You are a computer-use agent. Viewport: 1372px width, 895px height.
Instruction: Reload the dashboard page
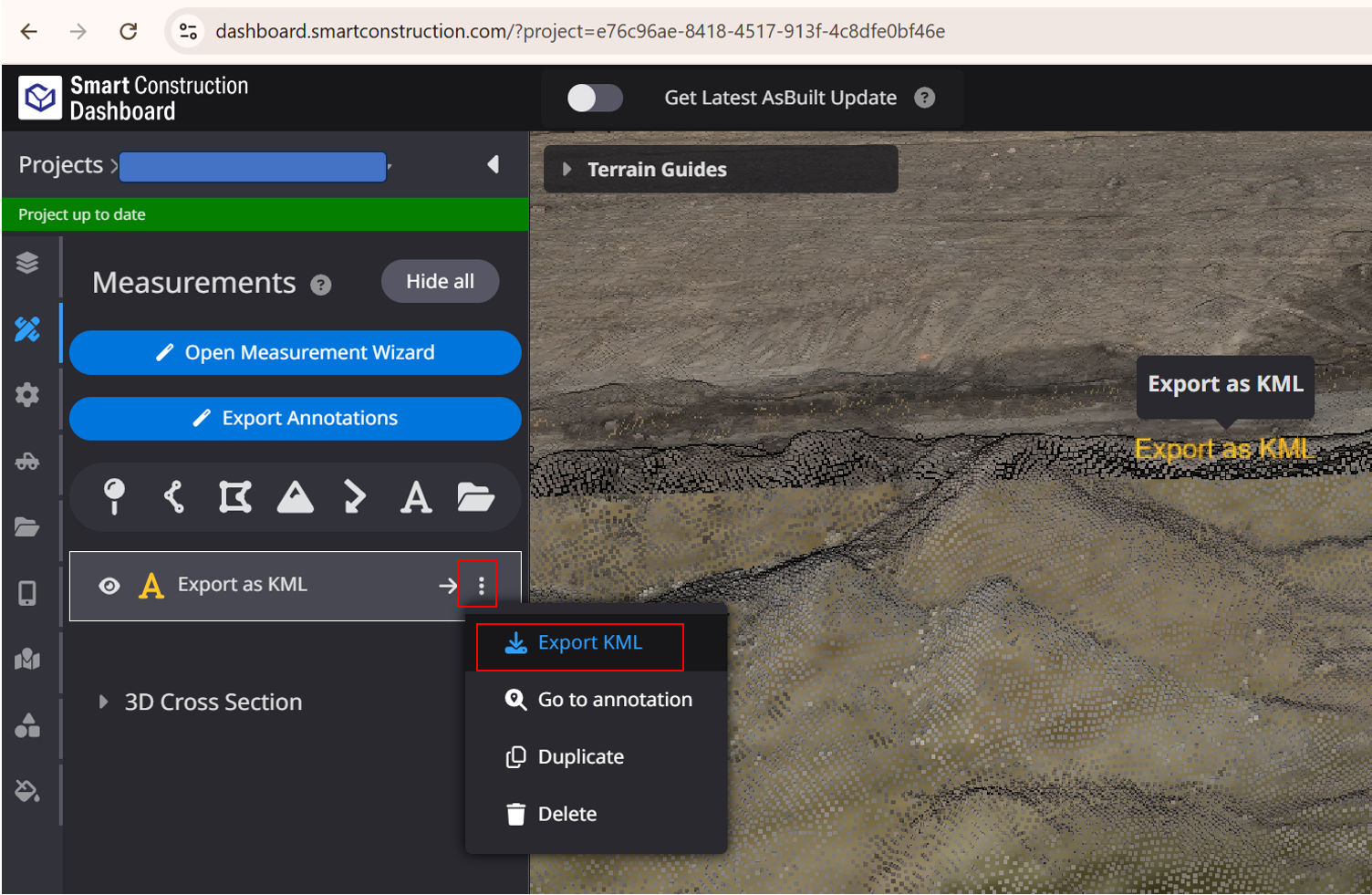coord(129,31)
